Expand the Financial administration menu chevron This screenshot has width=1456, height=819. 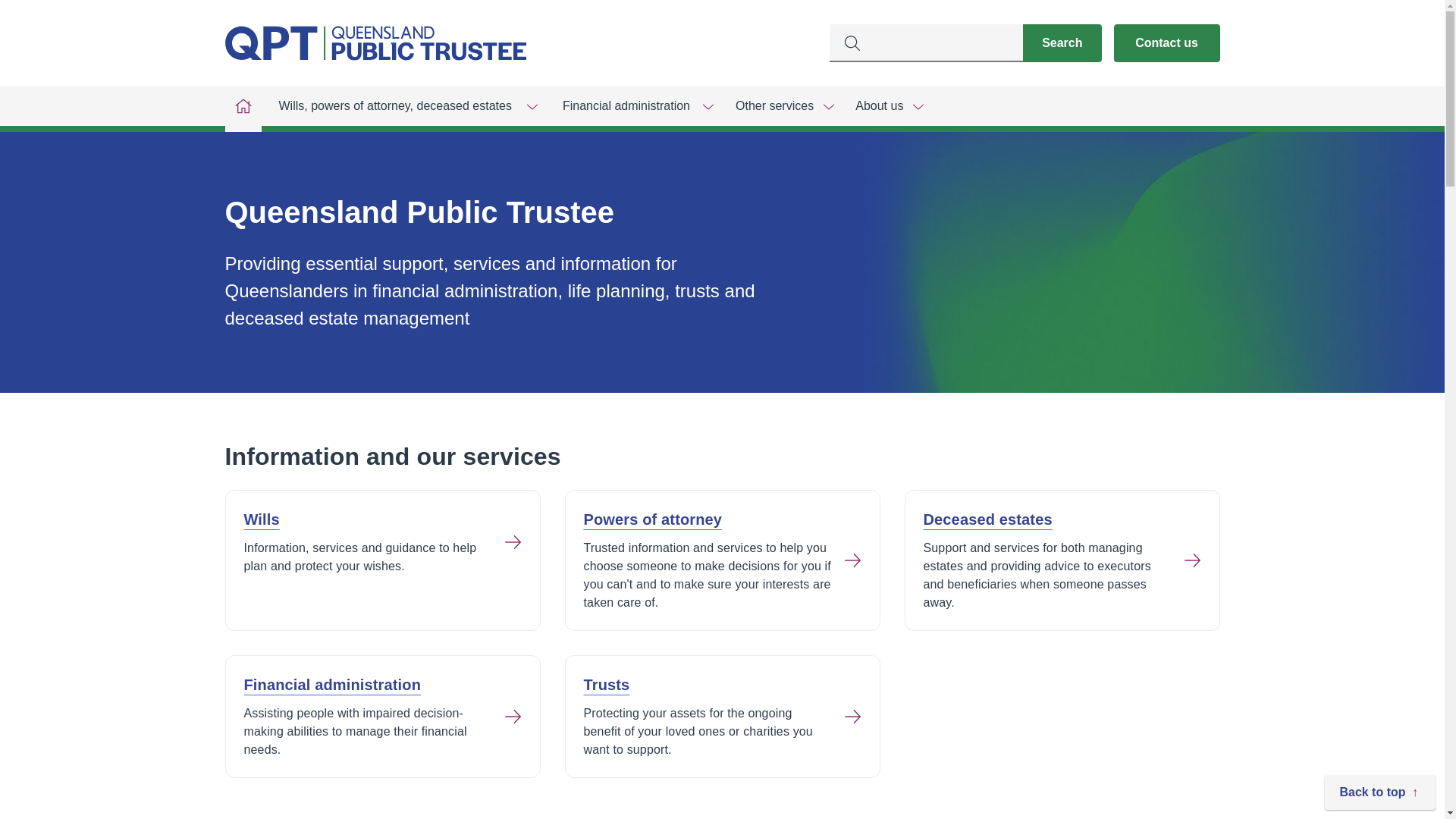click(x=708, y=107)
